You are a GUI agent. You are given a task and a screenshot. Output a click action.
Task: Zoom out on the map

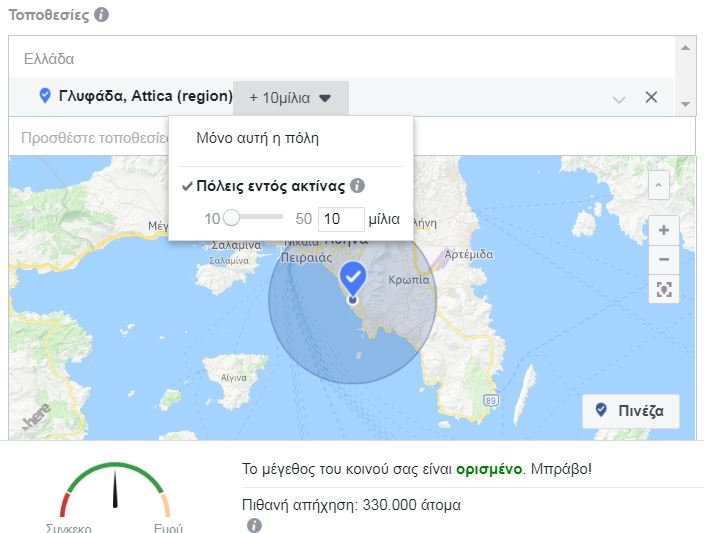pyautogui.click(x=664, y=261)
